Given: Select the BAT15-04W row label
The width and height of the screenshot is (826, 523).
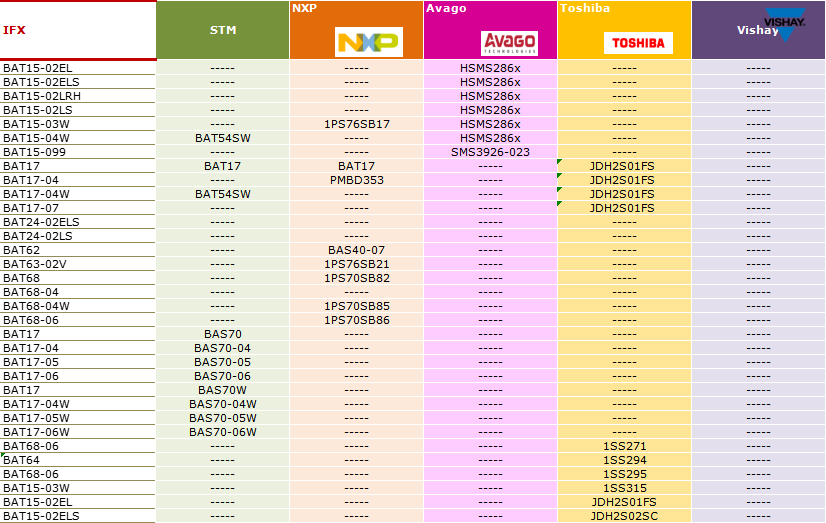Looking at the screenshot, I should pyautogui.click(x=36, y=138).
